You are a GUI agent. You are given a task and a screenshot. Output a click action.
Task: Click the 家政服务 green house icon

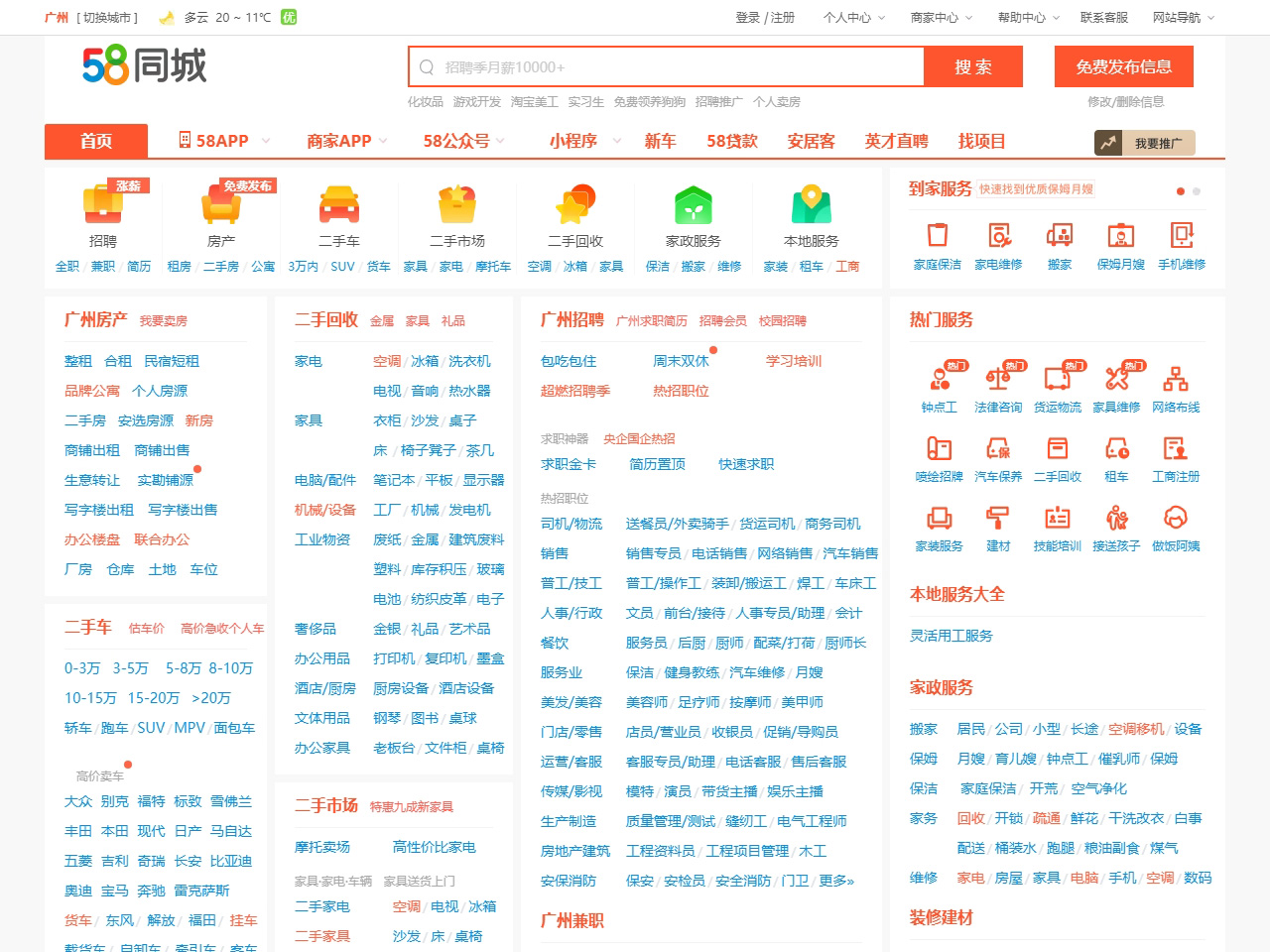tap(694, 205)
